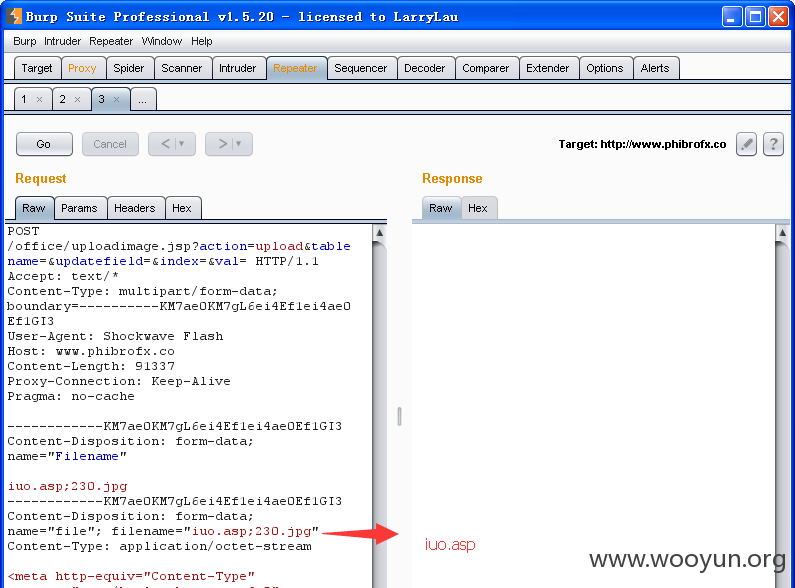This screenshot has width=795, height=588.
Task: Click the 'Accept: text/*' line
Action: (63, 276)
